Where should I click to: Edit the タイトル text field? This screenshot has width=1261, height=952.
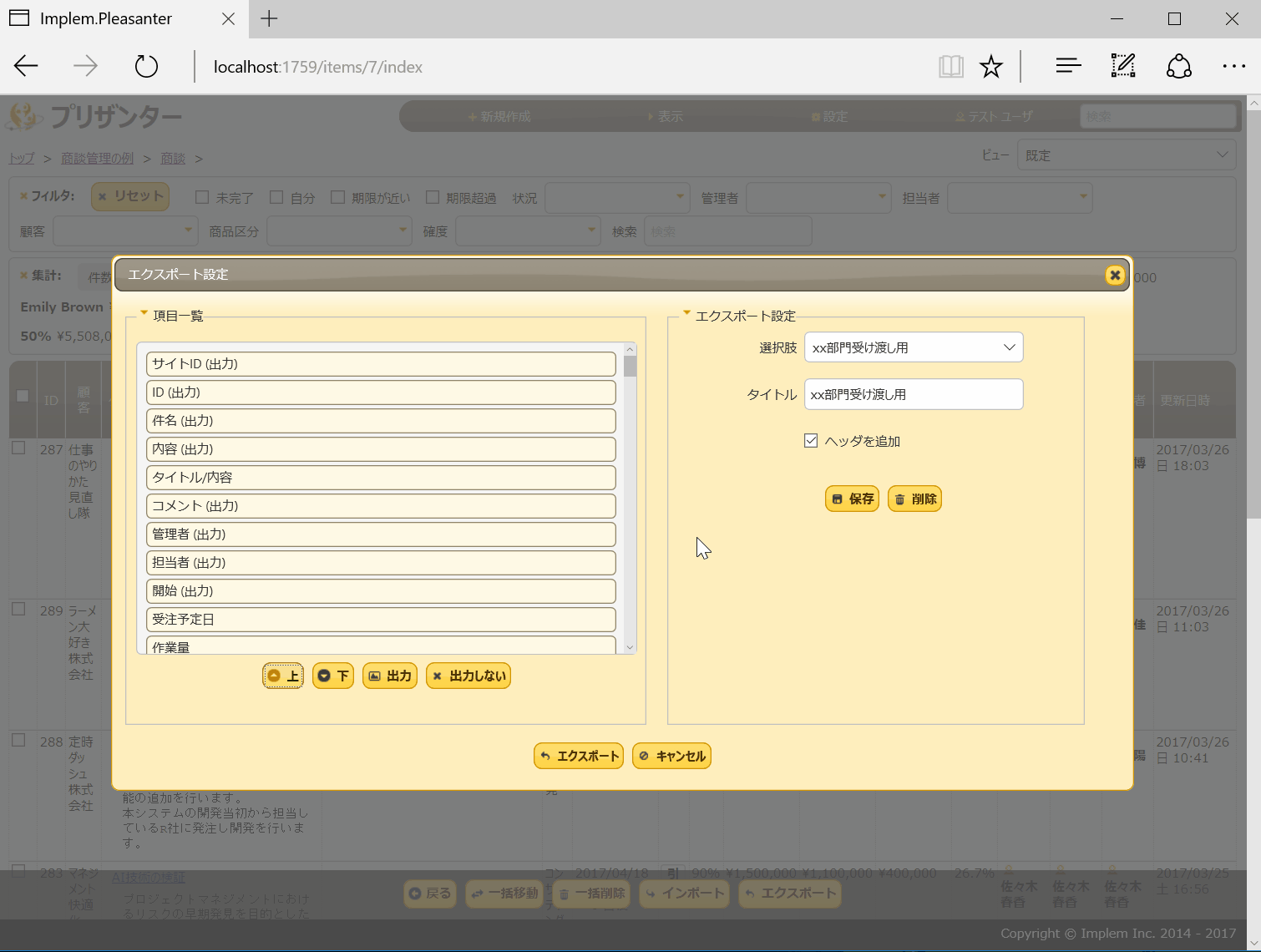[914, 394]
